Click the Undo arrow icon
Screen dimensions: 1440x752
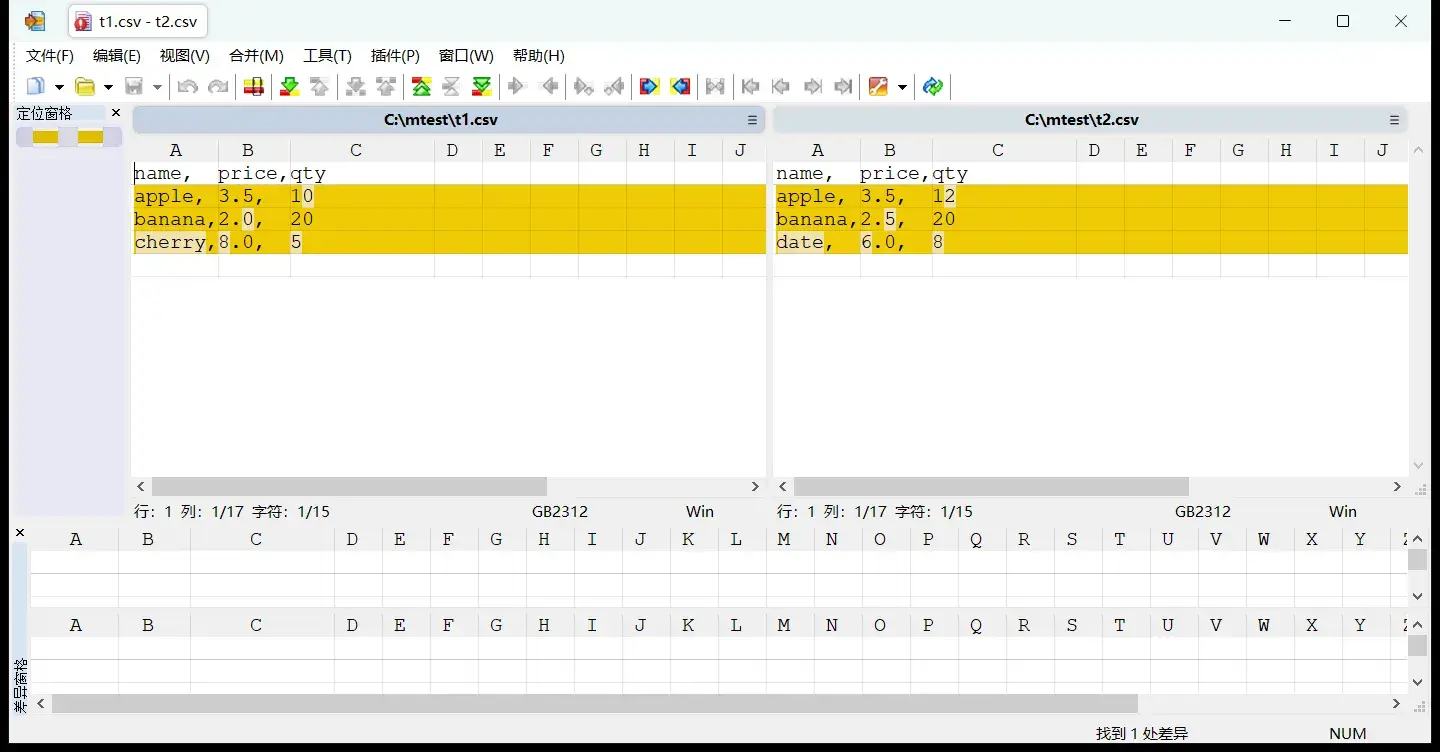click(187, 87)
